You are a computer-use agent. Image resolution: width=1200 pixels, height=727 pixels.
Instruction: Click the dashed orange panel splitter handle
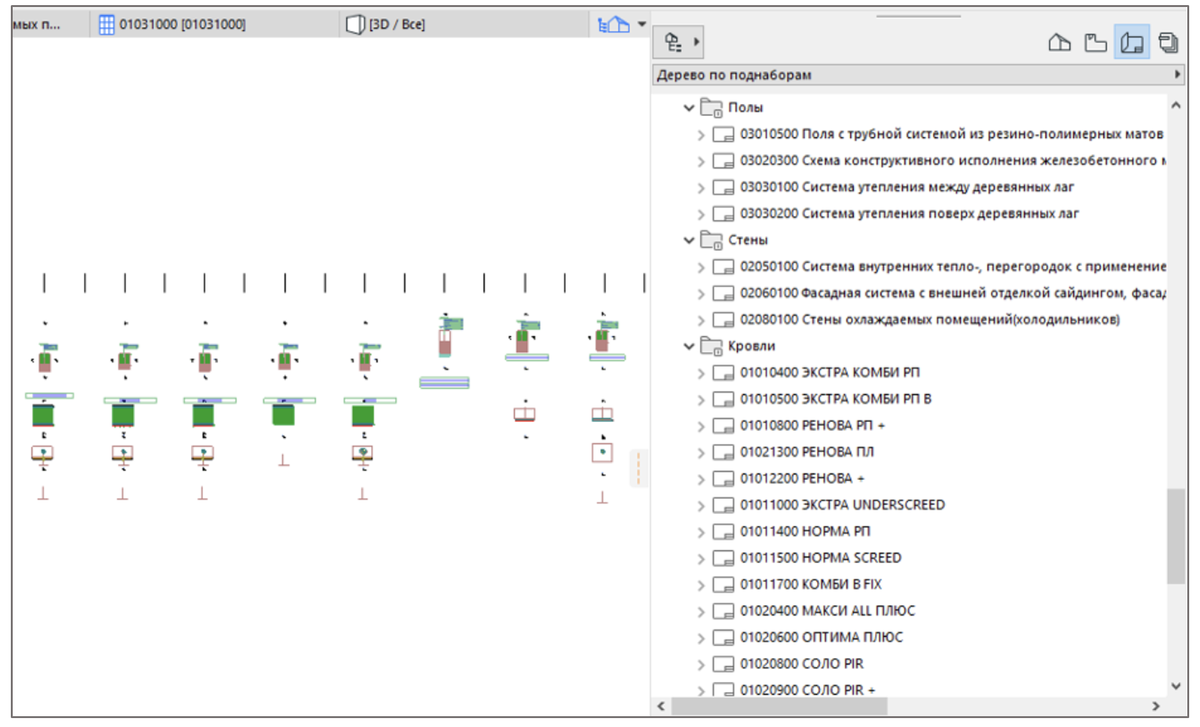[638, 469]
